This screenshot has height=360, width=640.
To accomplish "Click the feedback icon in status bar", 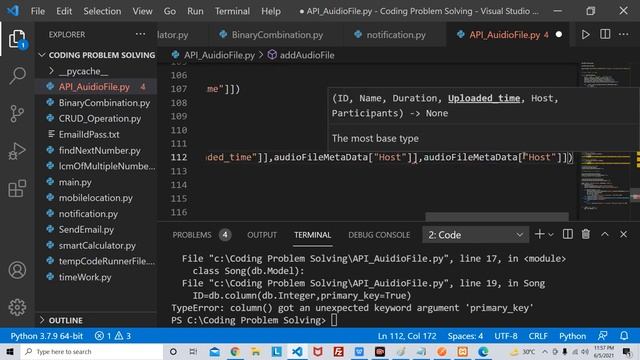I will pos(602,336).
